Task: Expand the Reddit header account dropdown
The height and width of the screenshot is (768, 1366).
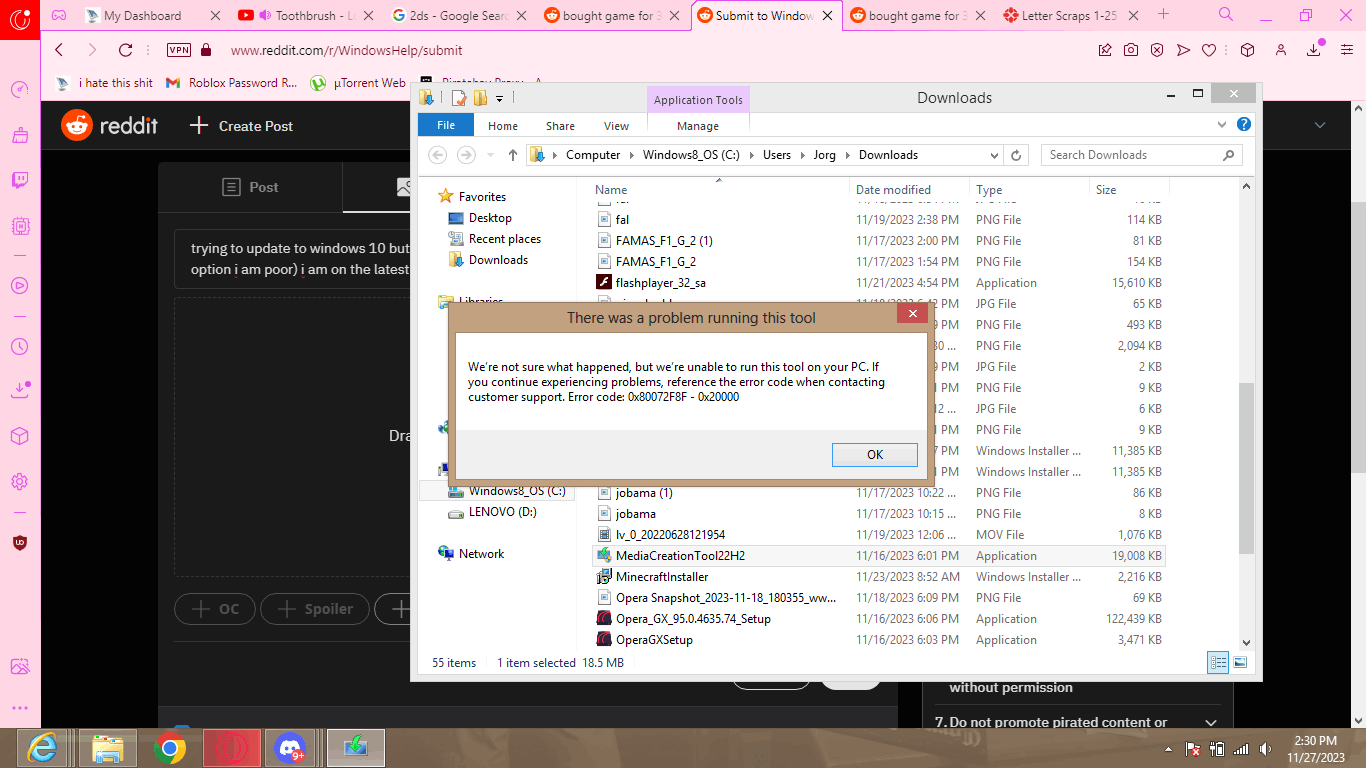Action: [x=1320, y=126]
